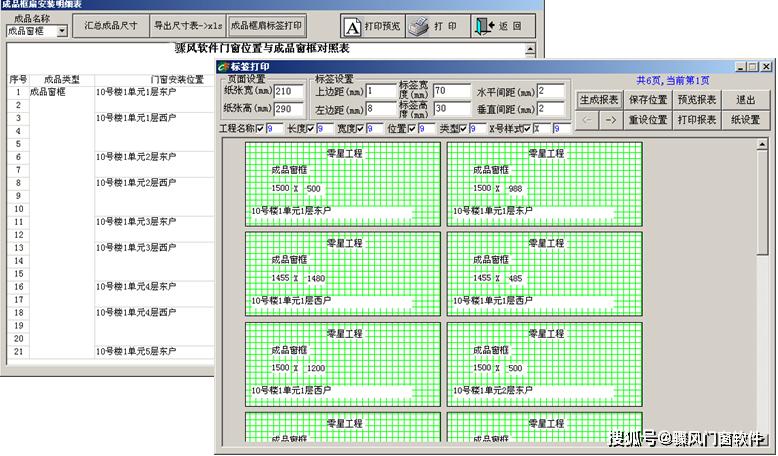This screenshot has width=778, height=456.
Task: Click the X symbol field for X号样式
Action: (x=541, y=129)
